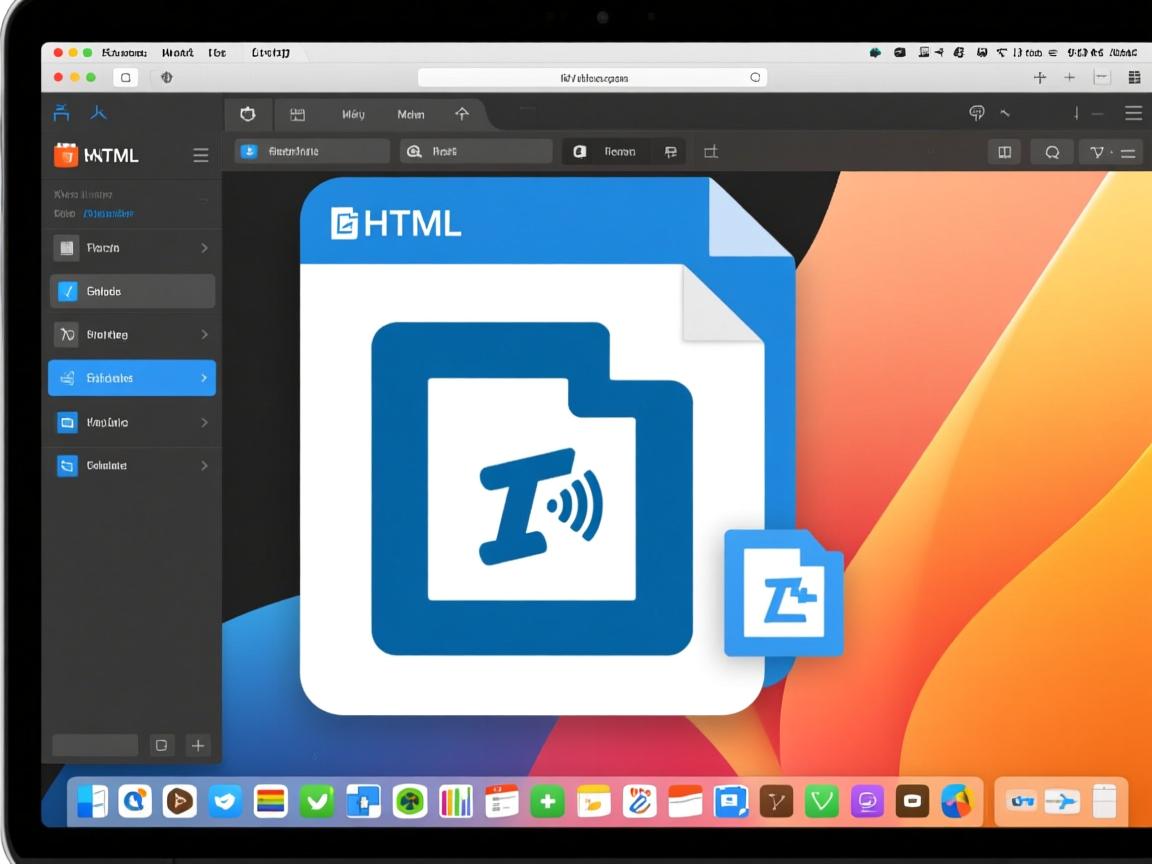Click the split-view book icon in toolbar

(1004, 152)
